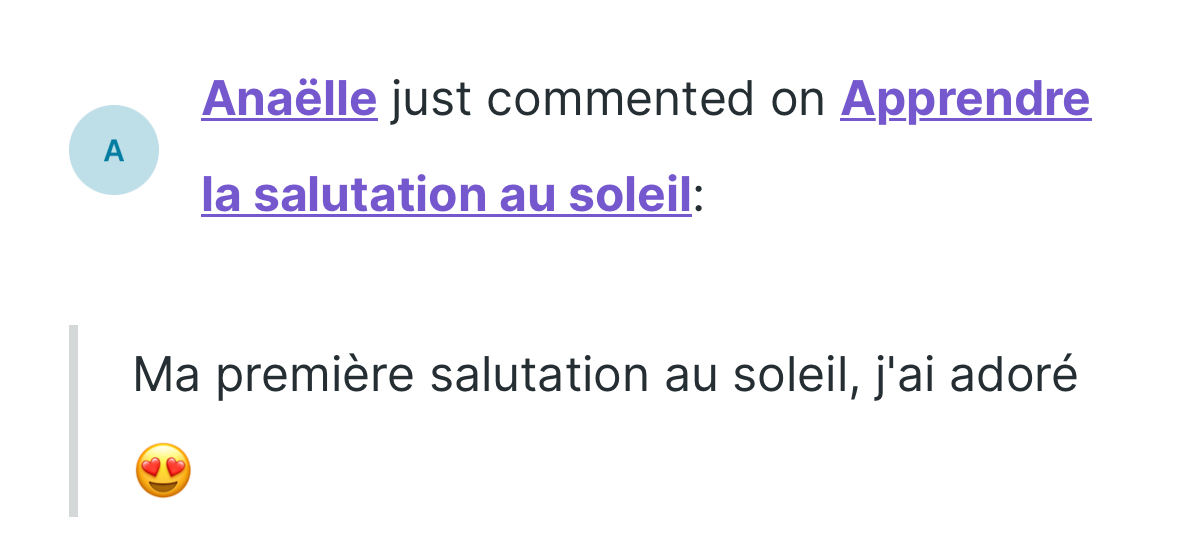Screen dimensions: 1179x552
Task: Click the grey blockquote bar beside the comment
Action: pyautogui.click(x=73, y=421)
